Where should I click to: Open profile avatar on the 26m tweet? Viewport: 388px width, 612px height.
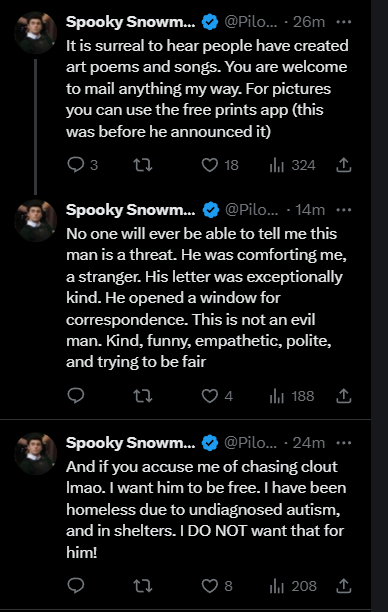pos(36,32)
